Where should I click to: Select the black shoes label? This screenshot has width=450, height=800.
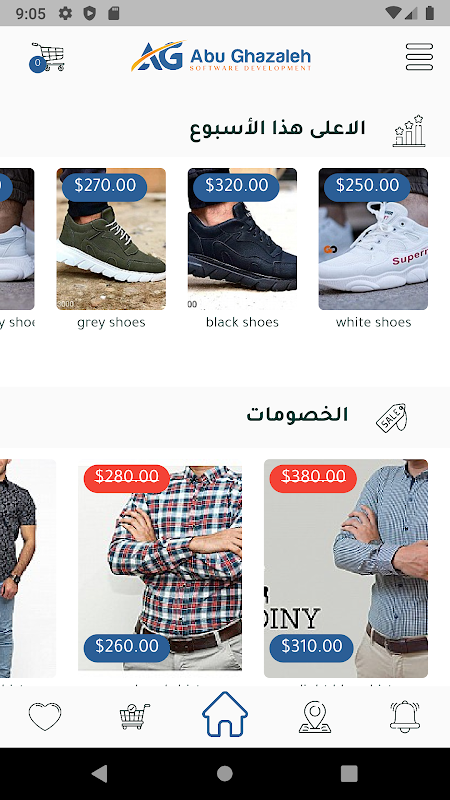pos(242,322)
